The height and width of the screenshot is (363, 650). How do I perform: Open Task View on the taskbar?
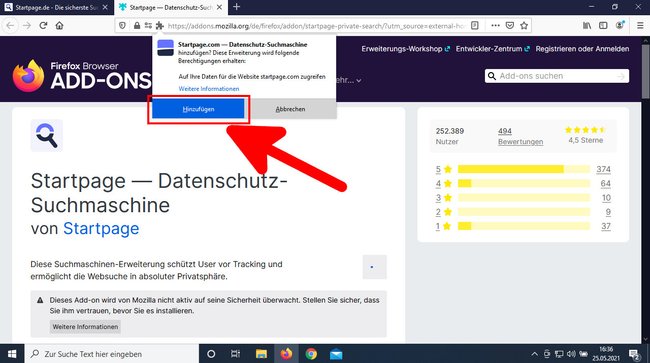pyautogui.click(x=235, y=354)
